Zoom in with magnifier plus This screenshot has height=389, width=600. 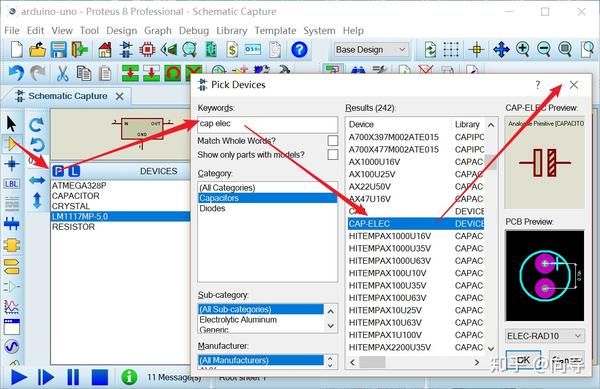pos(522,50)
